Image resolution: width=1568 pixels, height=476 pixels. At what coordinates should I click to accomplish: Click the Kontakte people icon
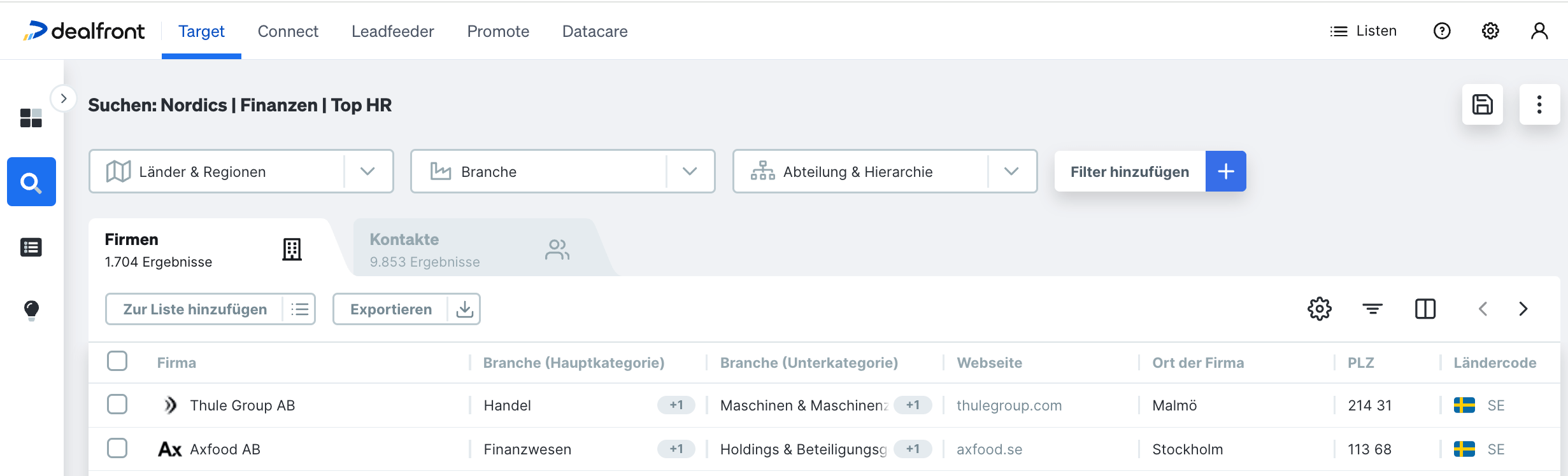(557, 249)
